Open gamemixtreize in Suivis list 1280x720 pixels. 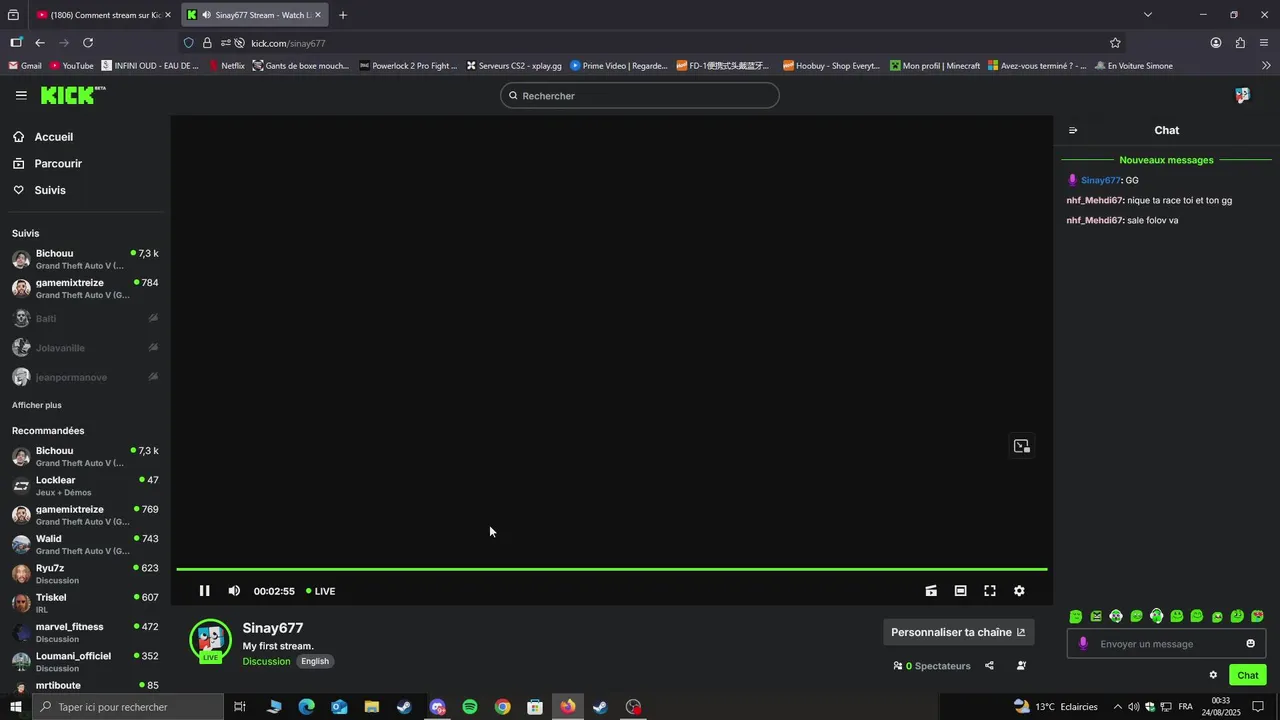[85, 289]
